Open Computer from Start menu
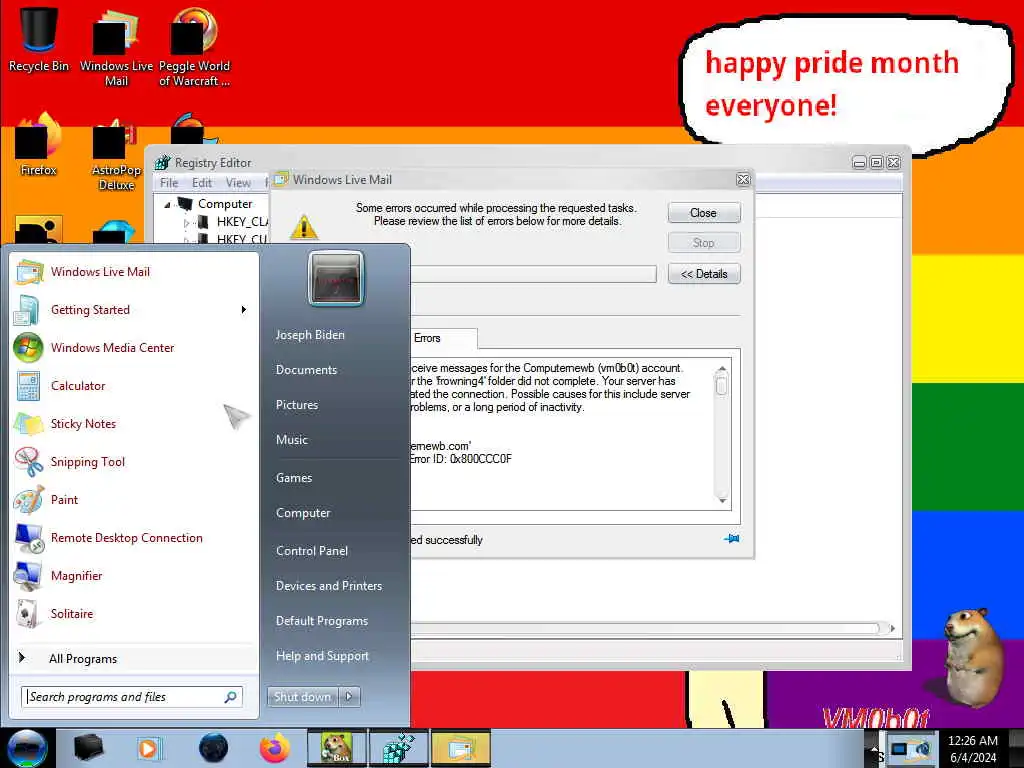 303,513
